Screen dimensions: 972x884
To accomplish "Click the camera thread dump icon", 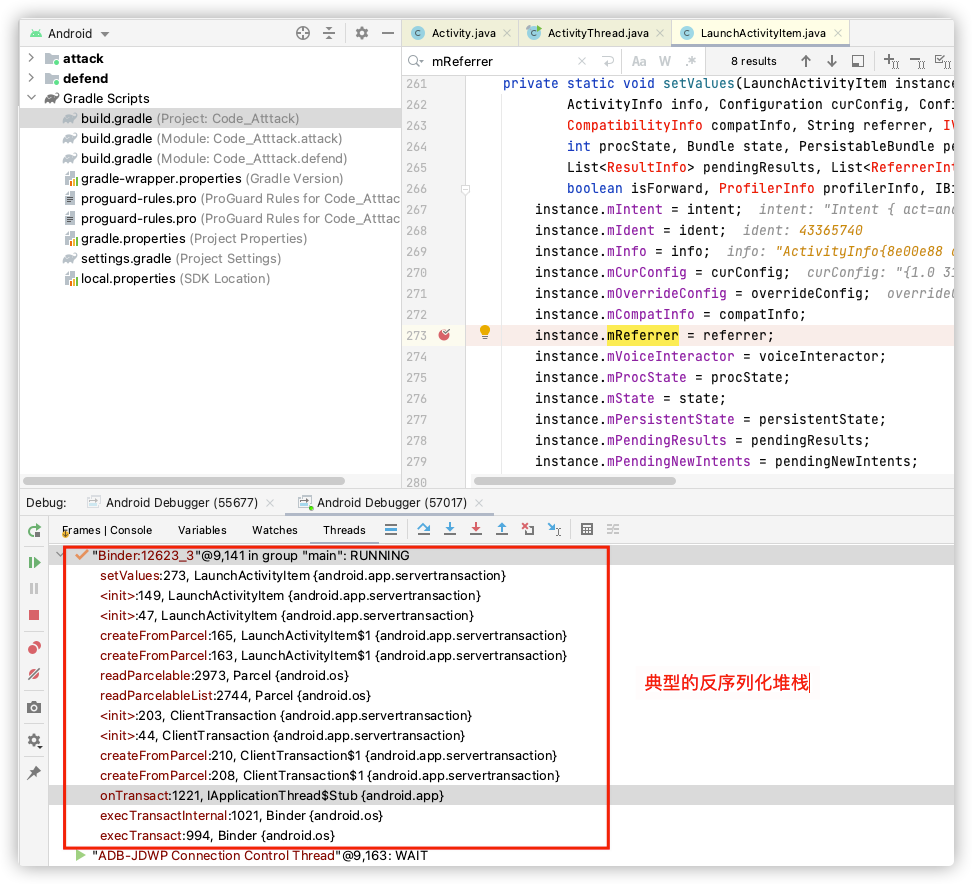I will coord(34,707).
